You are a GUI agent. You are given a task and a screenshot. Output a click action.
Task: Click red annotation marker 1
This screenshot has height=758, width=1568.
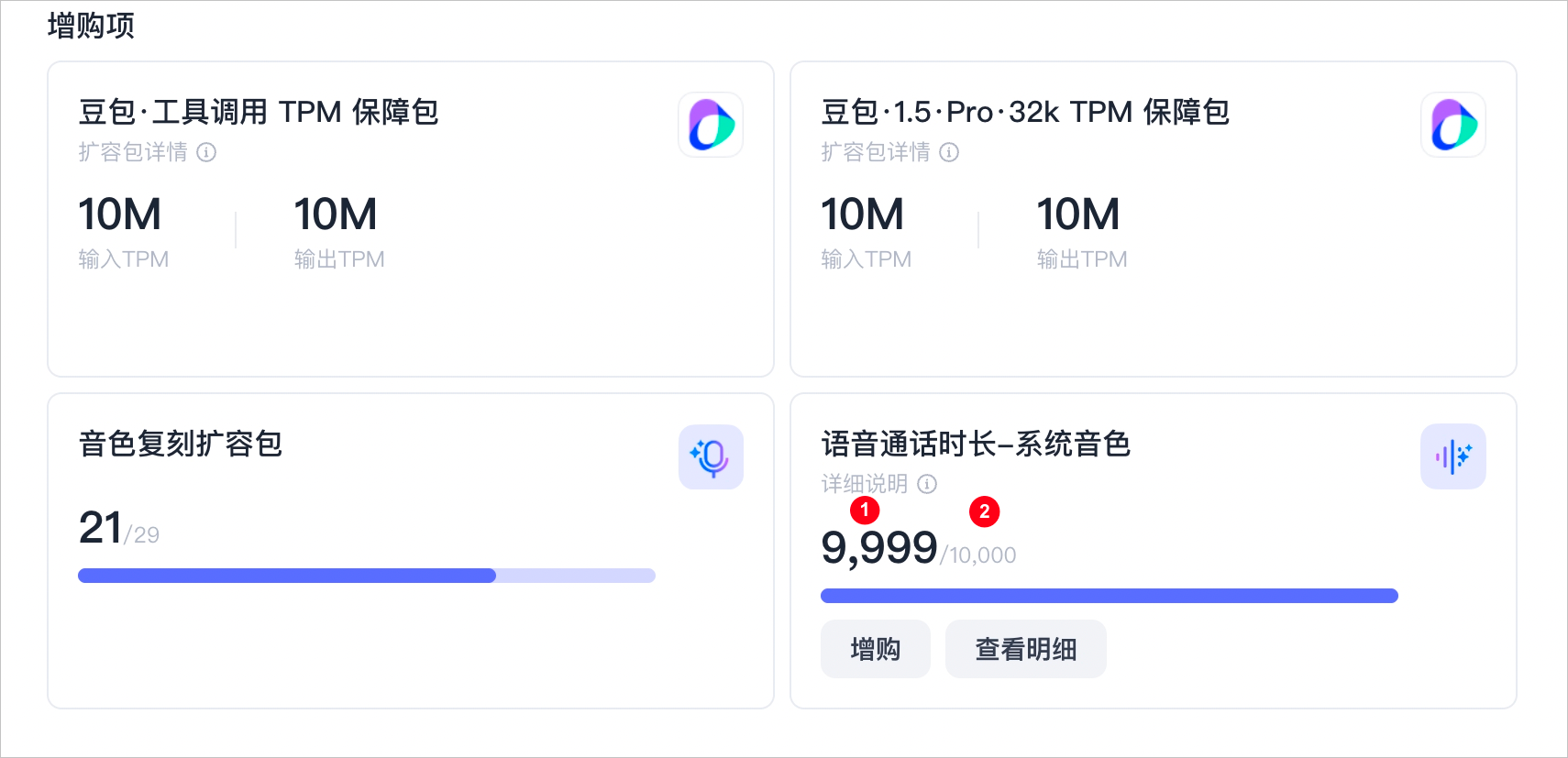coord(865,510)
